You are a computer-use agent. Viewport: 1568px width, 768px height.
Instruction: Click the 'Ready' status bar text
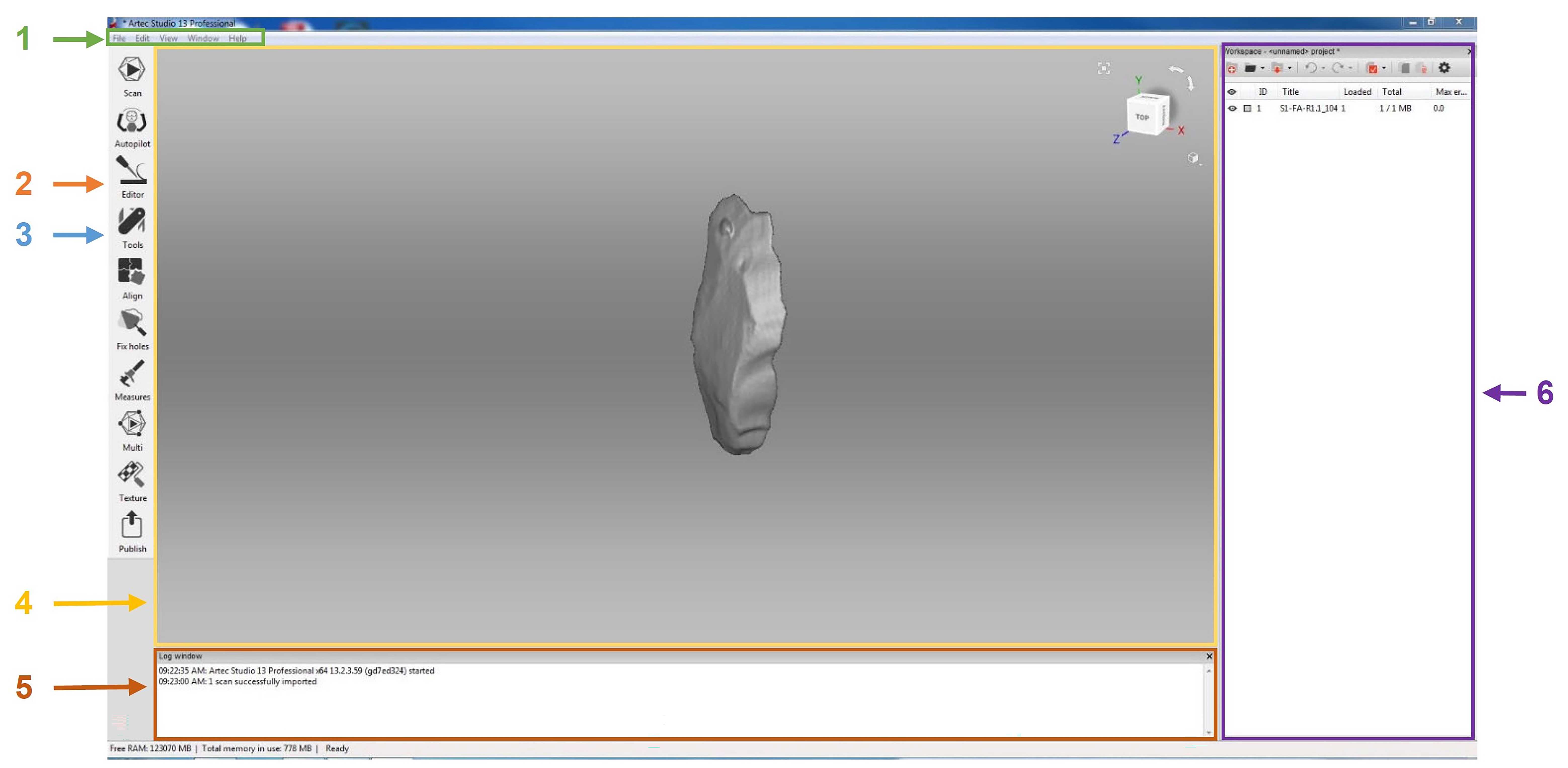[x=337, y=749]
